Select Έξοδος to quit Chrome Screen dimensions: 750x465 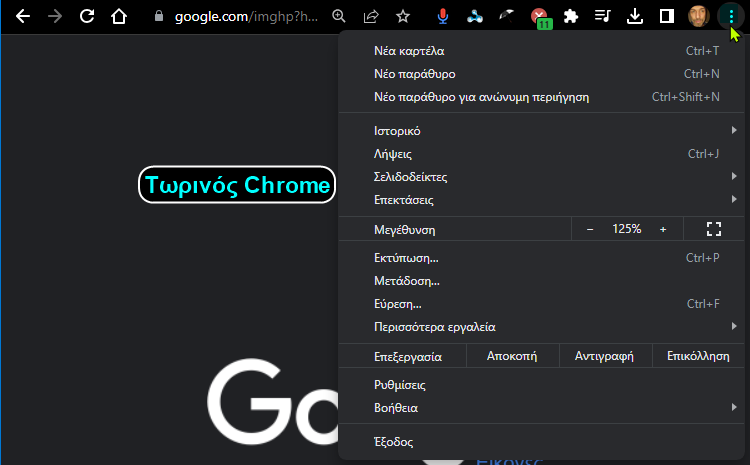(x=541, y=442)
